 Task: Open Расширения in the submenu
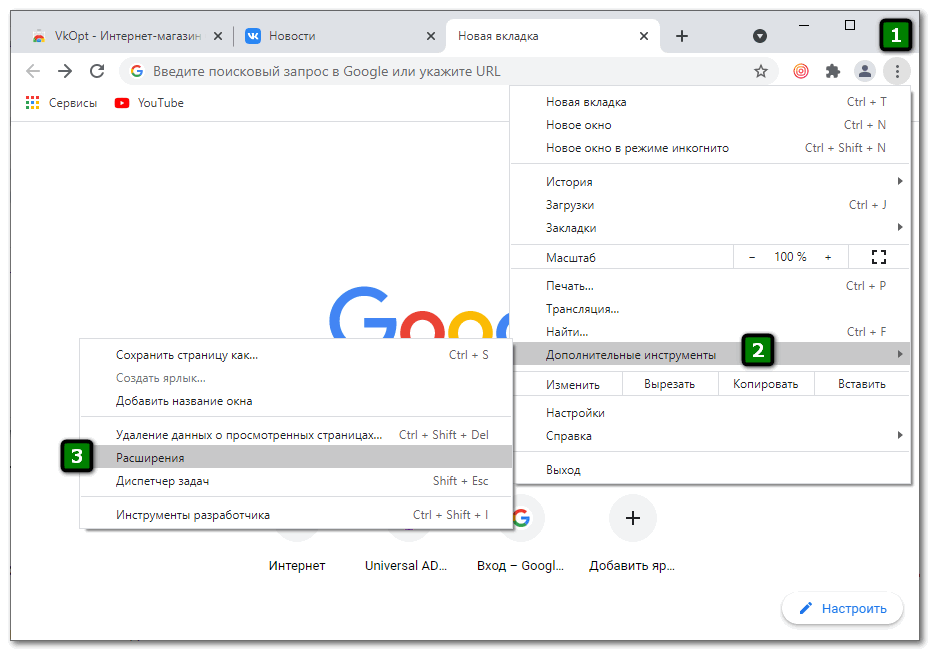[296, 458]
